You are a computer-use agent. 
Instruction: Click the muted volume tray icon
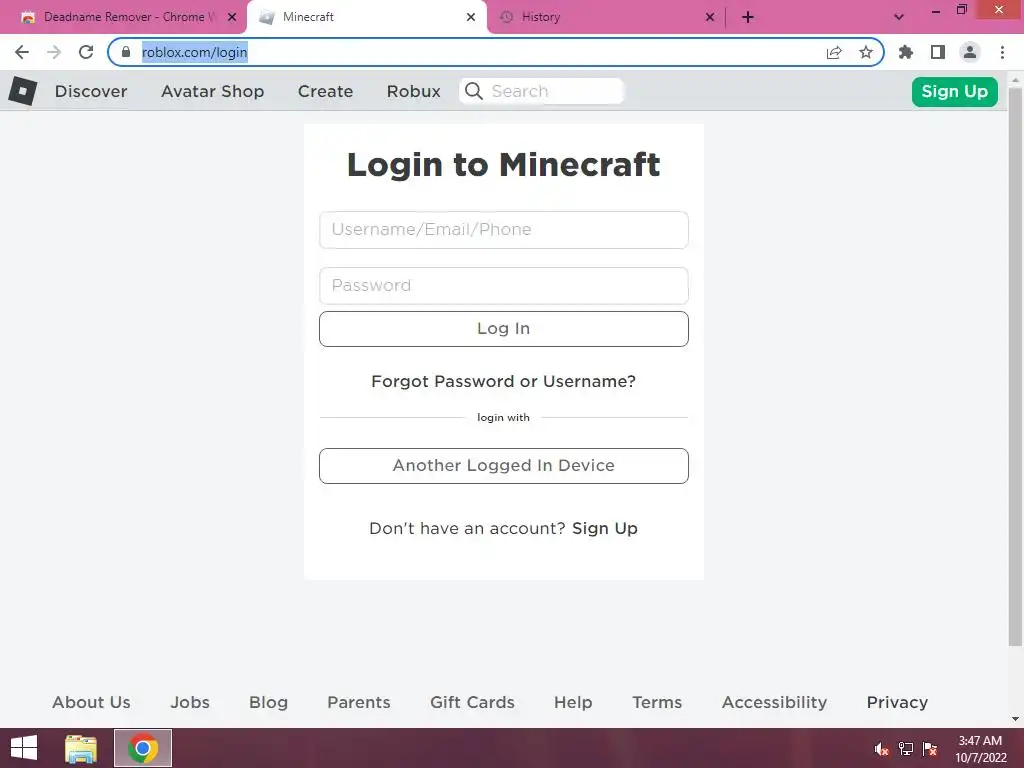881,749
